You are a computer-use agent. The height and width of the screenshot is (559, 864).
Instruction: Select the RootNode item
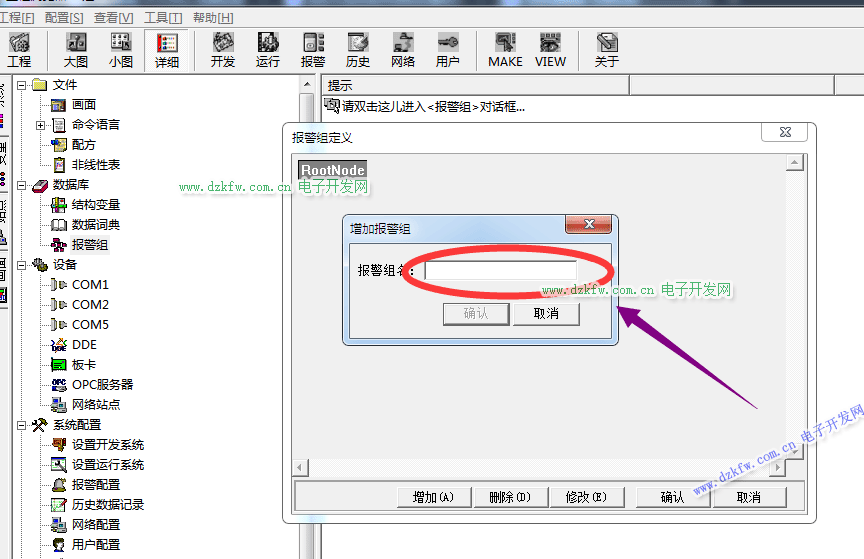coord(333,171)
